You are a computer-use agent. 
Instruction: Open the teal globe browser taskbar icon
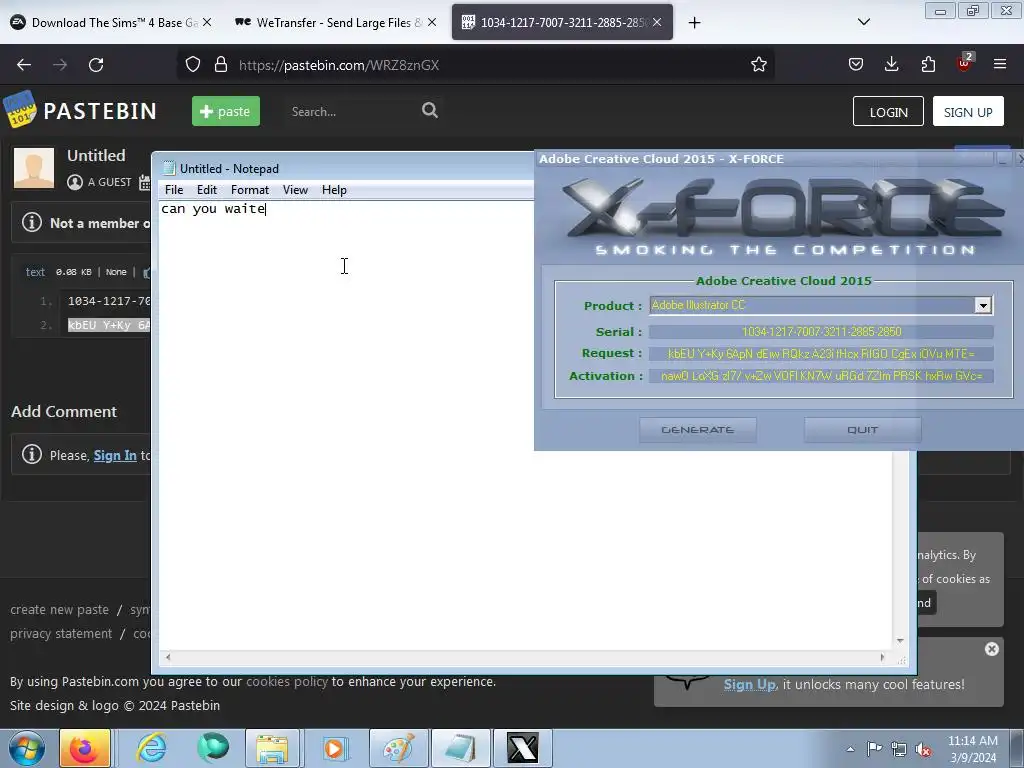(x=213, y=748)
